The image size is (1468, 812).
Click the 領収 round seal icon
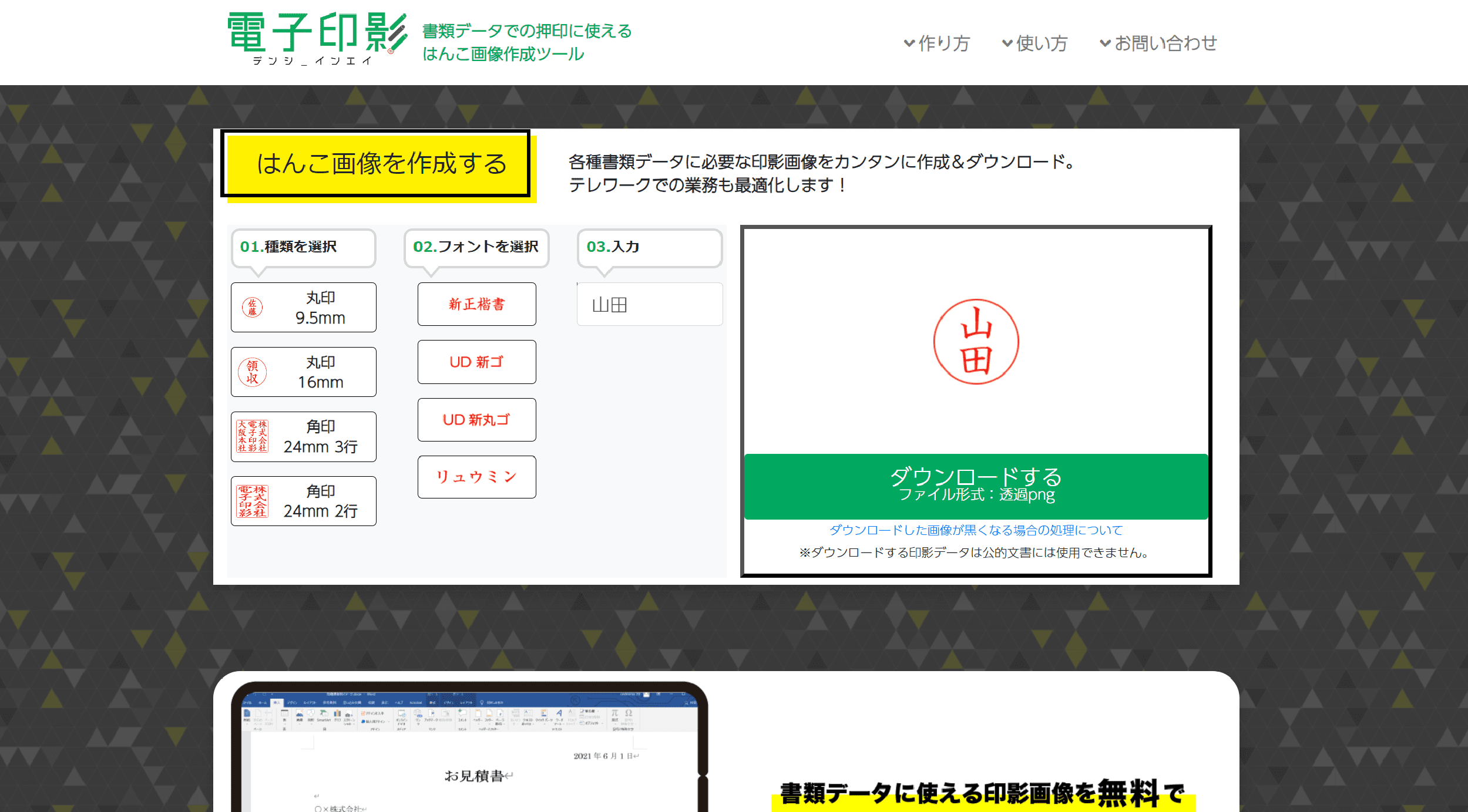tap(253, 372)
